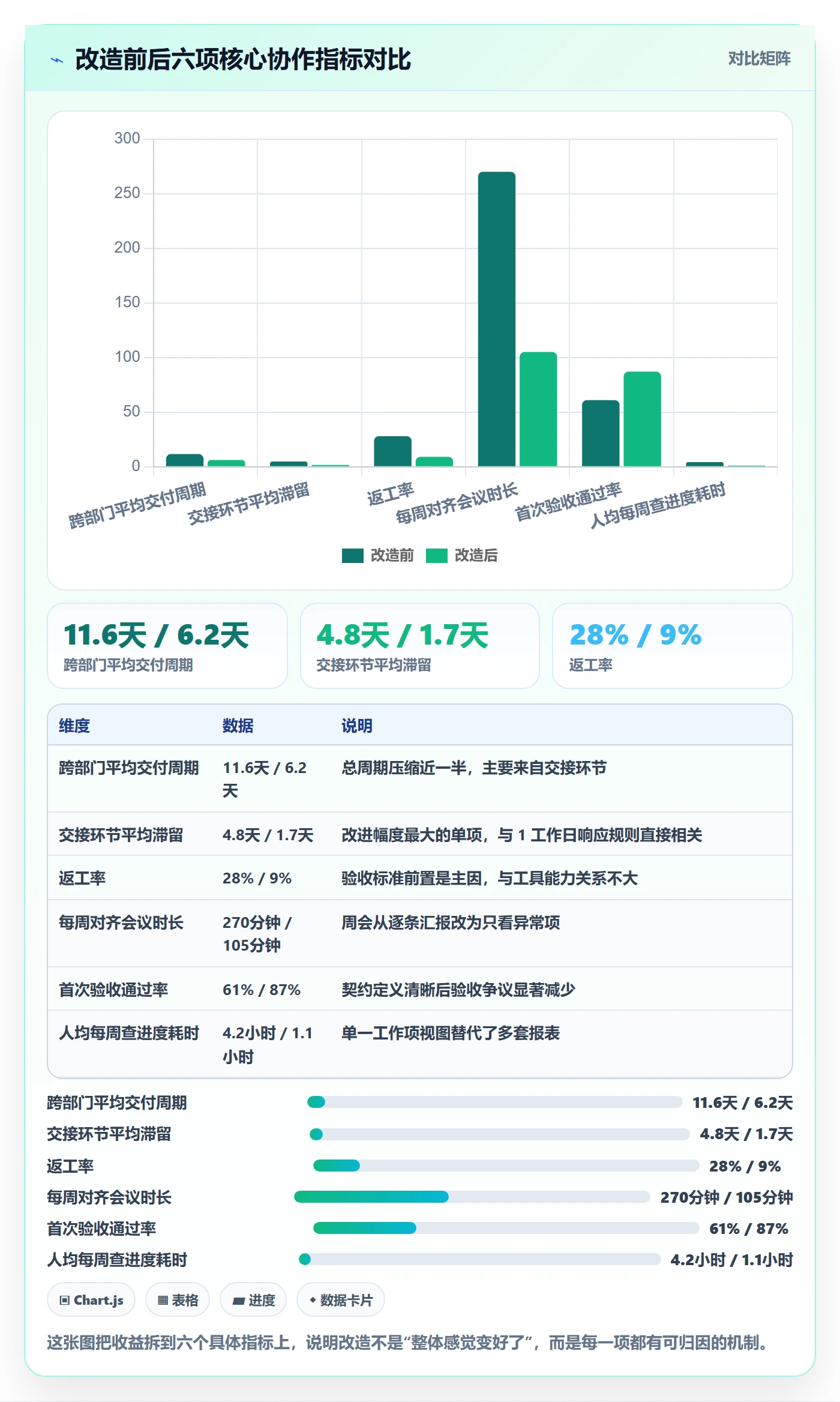The height and width of the screenshot is (1402, 840).
Task: Click the 改造前 bar for 返工率
Action: (x=393, y=451)
